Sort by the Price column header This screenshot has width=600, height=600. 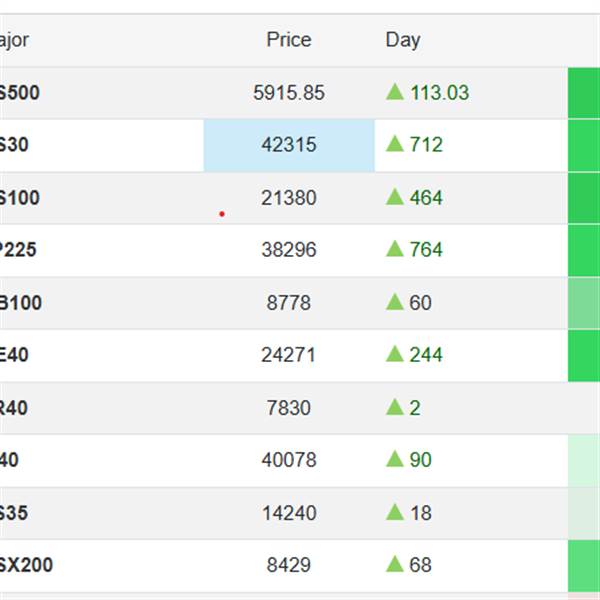pos(289,40)
